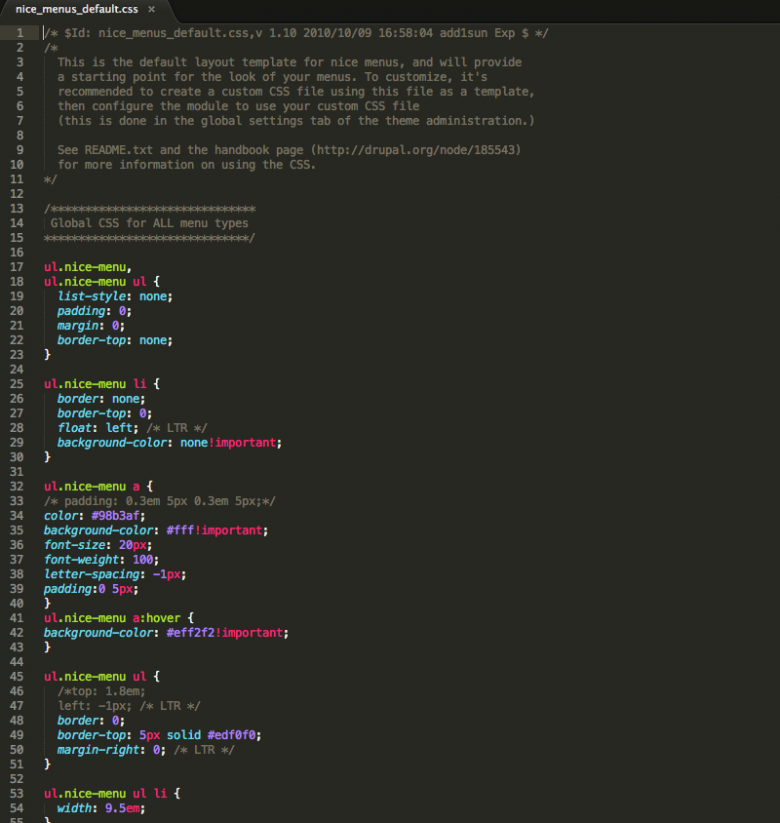Click 'This is the default layout template' comment
Image resolution: width=780 pixels, height=823 pixels.
290,62
